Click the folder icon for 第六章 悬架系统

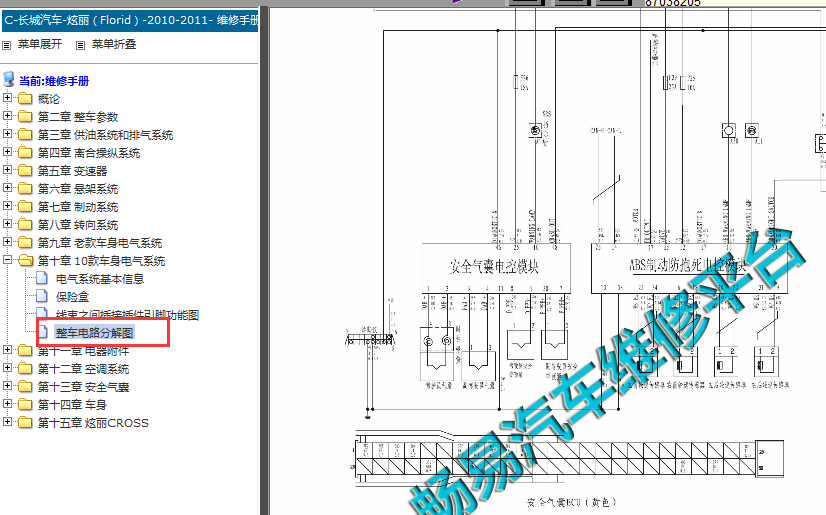25,189
